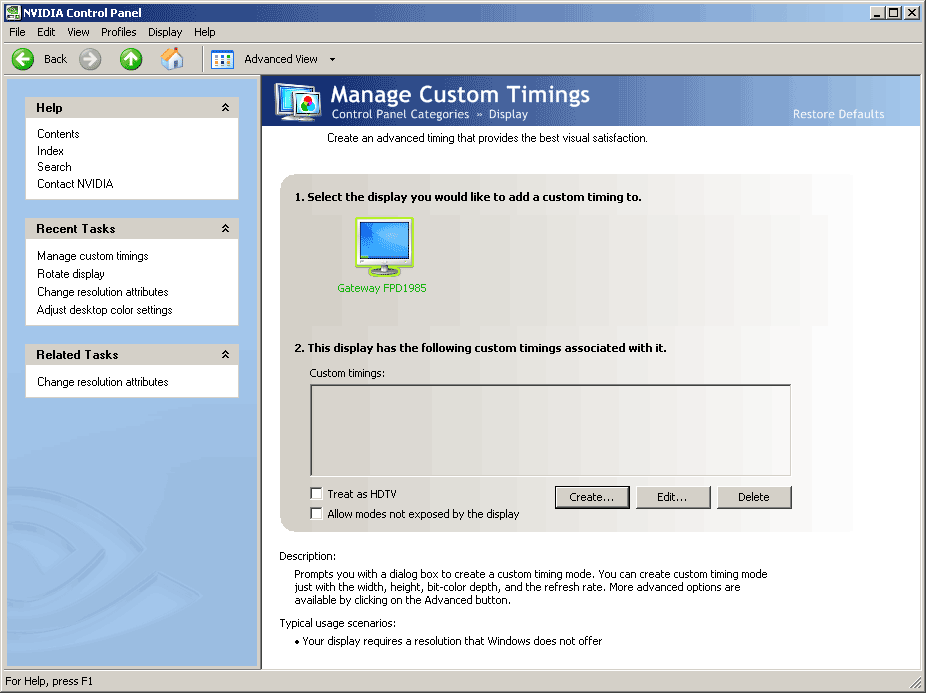Viewport: 926px width, 693px height.
Task: Open the Help menu in menu bar
Action: coord(204,32)
